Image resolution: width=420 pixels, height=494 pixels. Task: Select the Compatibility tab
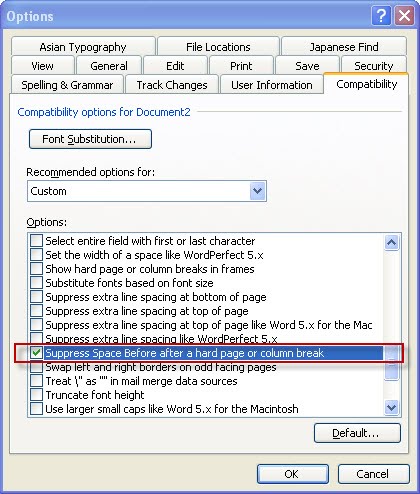(x=367, y=84)
